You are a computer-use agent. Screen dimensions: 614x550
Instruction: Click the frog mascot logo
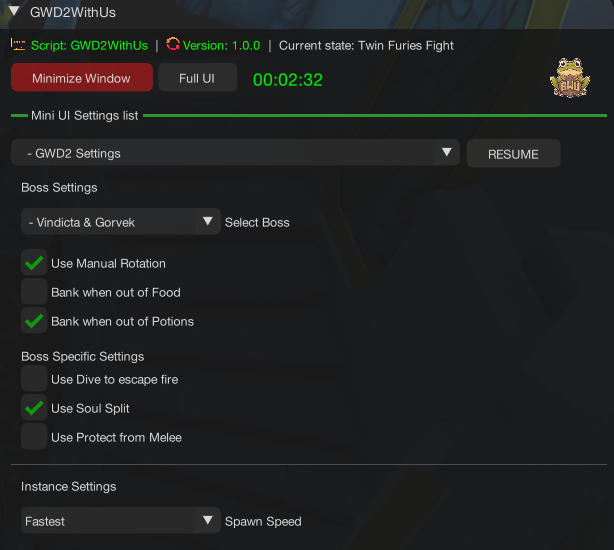(x=570, y=78)
